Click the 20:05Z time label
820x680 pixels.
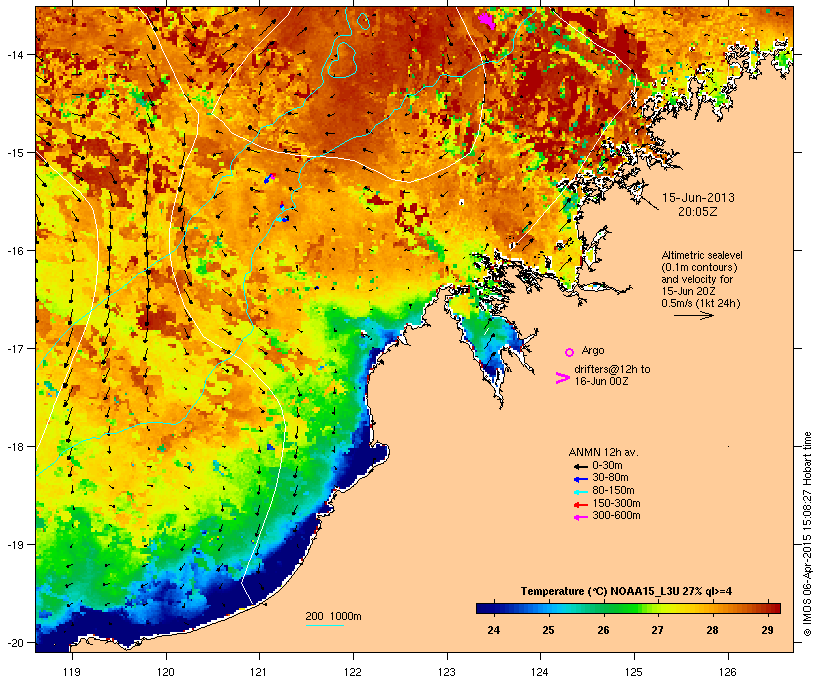[x=698, y=212]
